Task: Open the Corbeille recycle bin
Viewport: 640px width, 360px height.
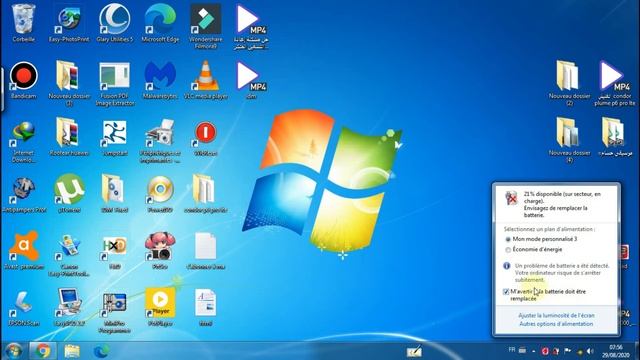Action: pos(23,22)
